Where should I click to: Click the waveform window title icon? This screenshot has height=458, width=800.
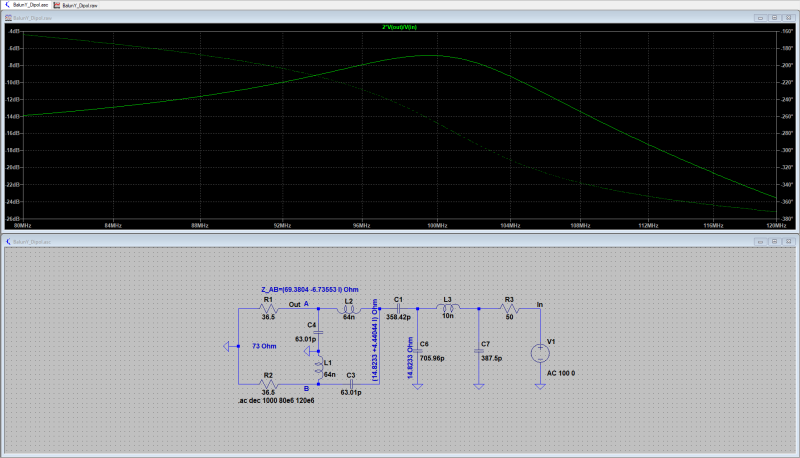click(x=8, y=18)
